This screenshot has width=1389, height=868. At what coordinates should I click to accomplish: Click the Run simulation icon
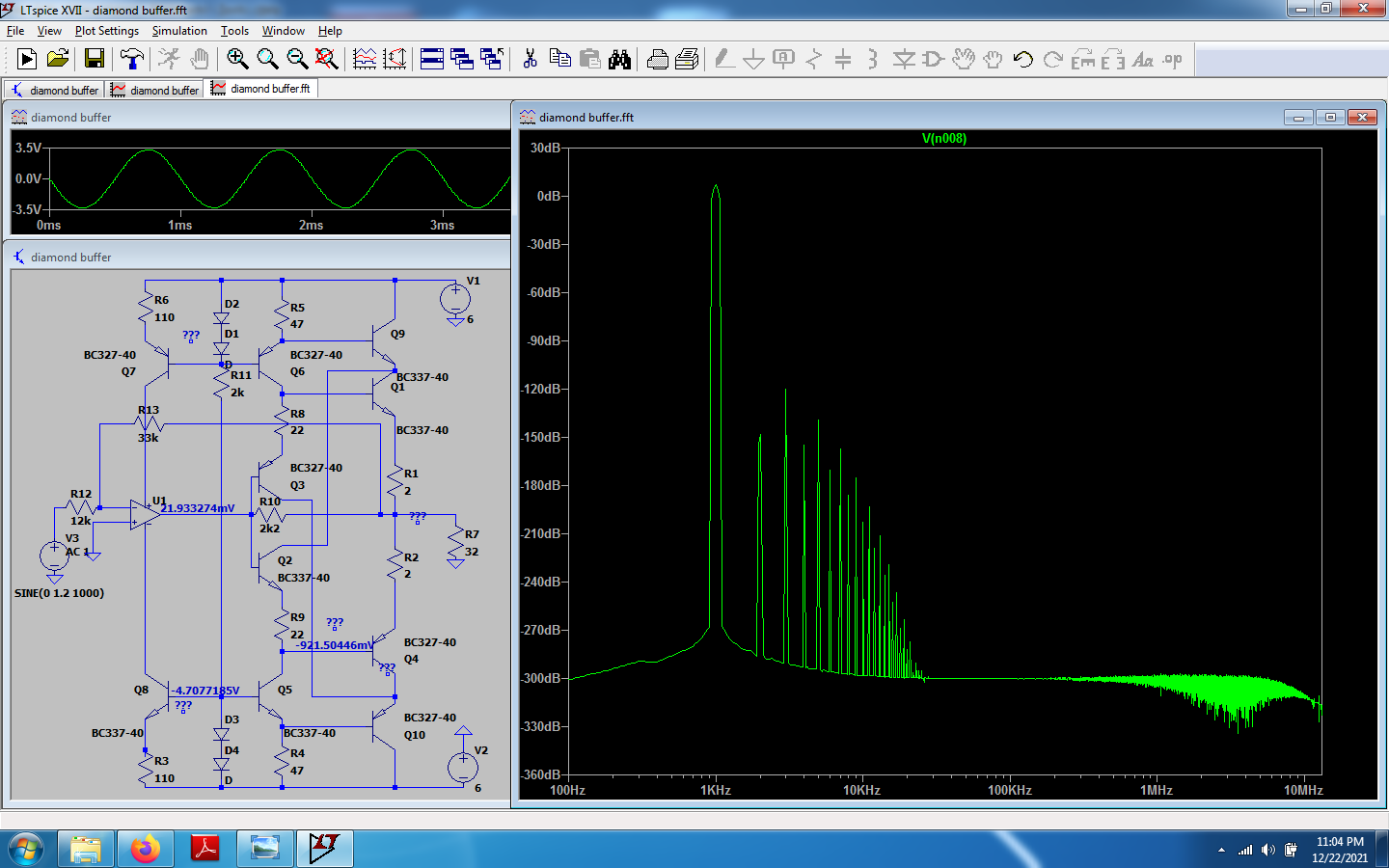(x=27, y=60)
